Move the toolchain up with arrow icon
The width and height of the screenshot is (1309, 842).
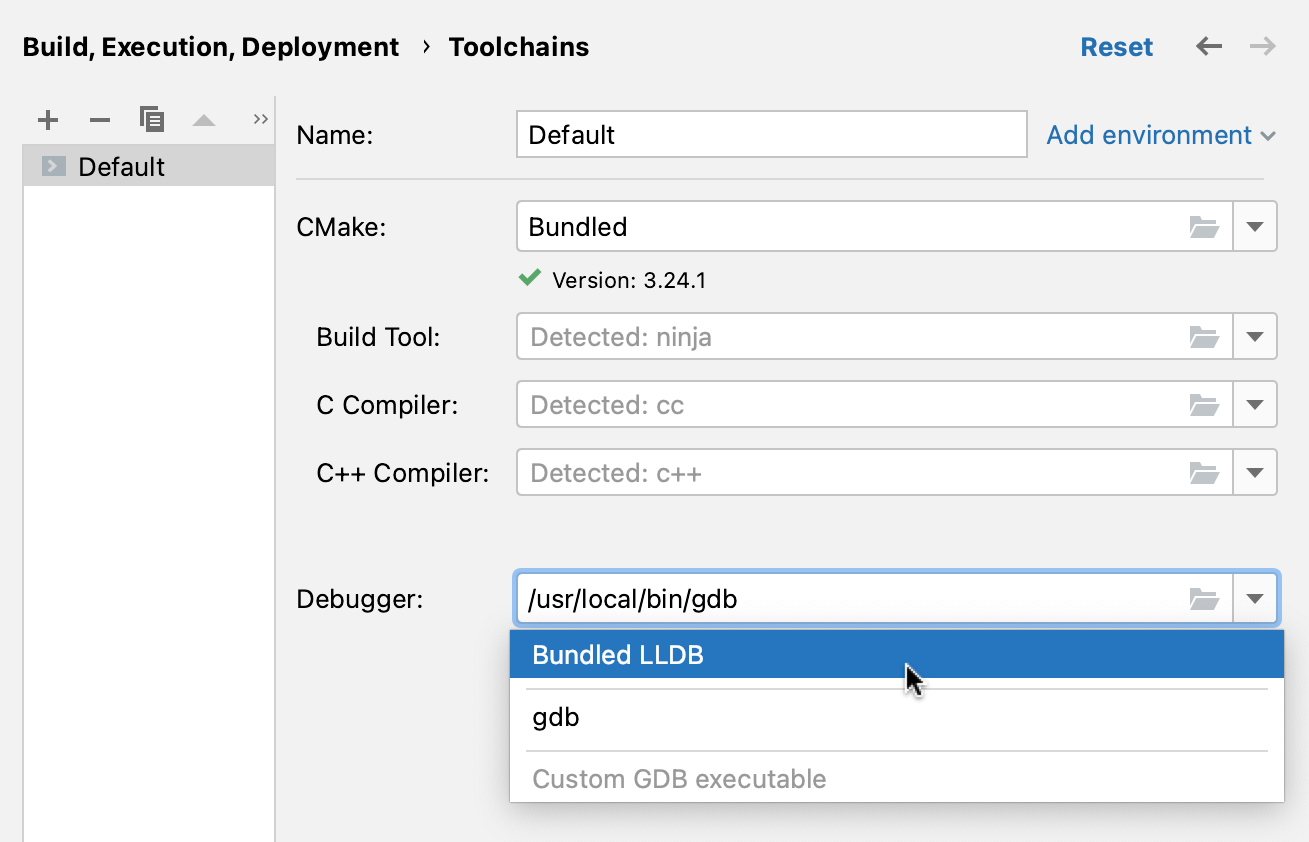point(204,119)
